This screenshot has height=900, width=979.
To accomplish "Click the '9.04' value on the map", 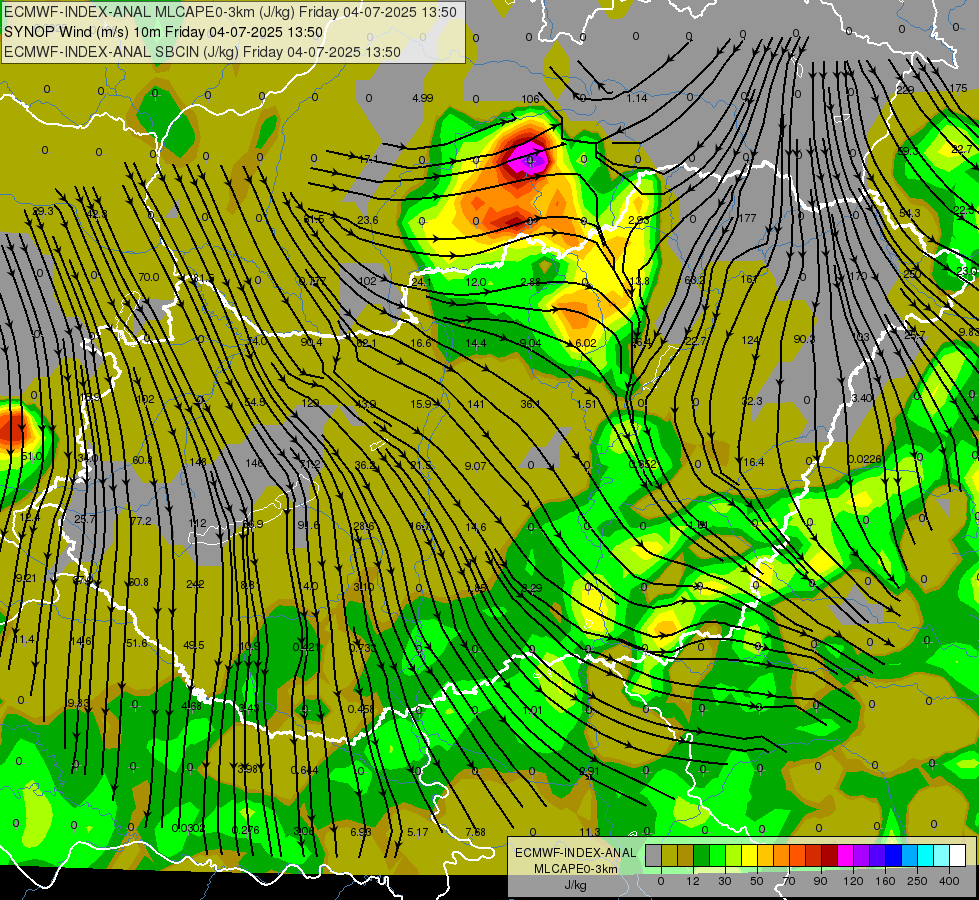I will point(531,343).
